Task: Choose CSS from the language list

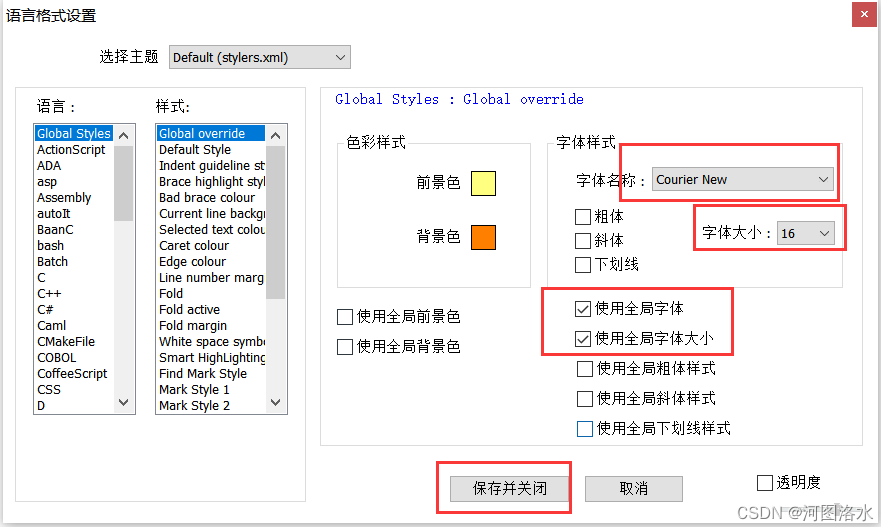Action: [x=49, y=390]
